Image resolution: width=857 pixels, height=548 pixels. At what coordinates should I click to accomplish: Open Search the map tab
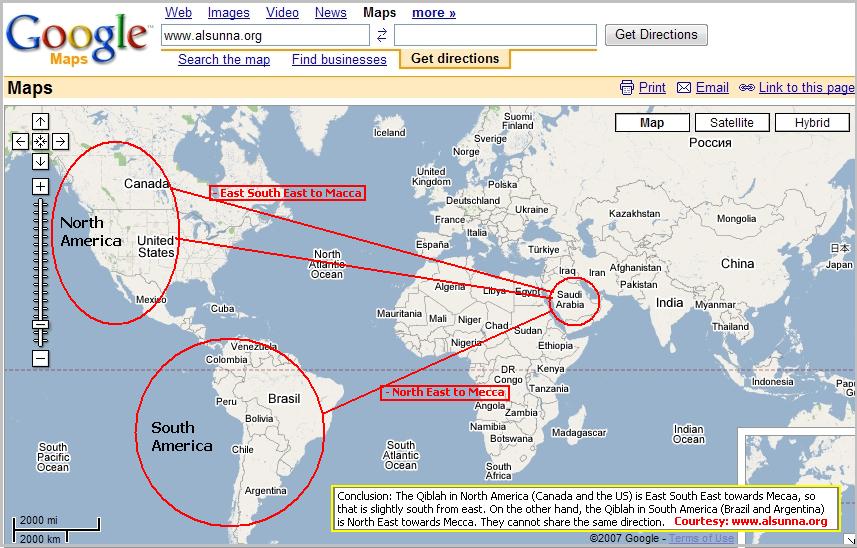pyautogui.click(x=224, y=60)
